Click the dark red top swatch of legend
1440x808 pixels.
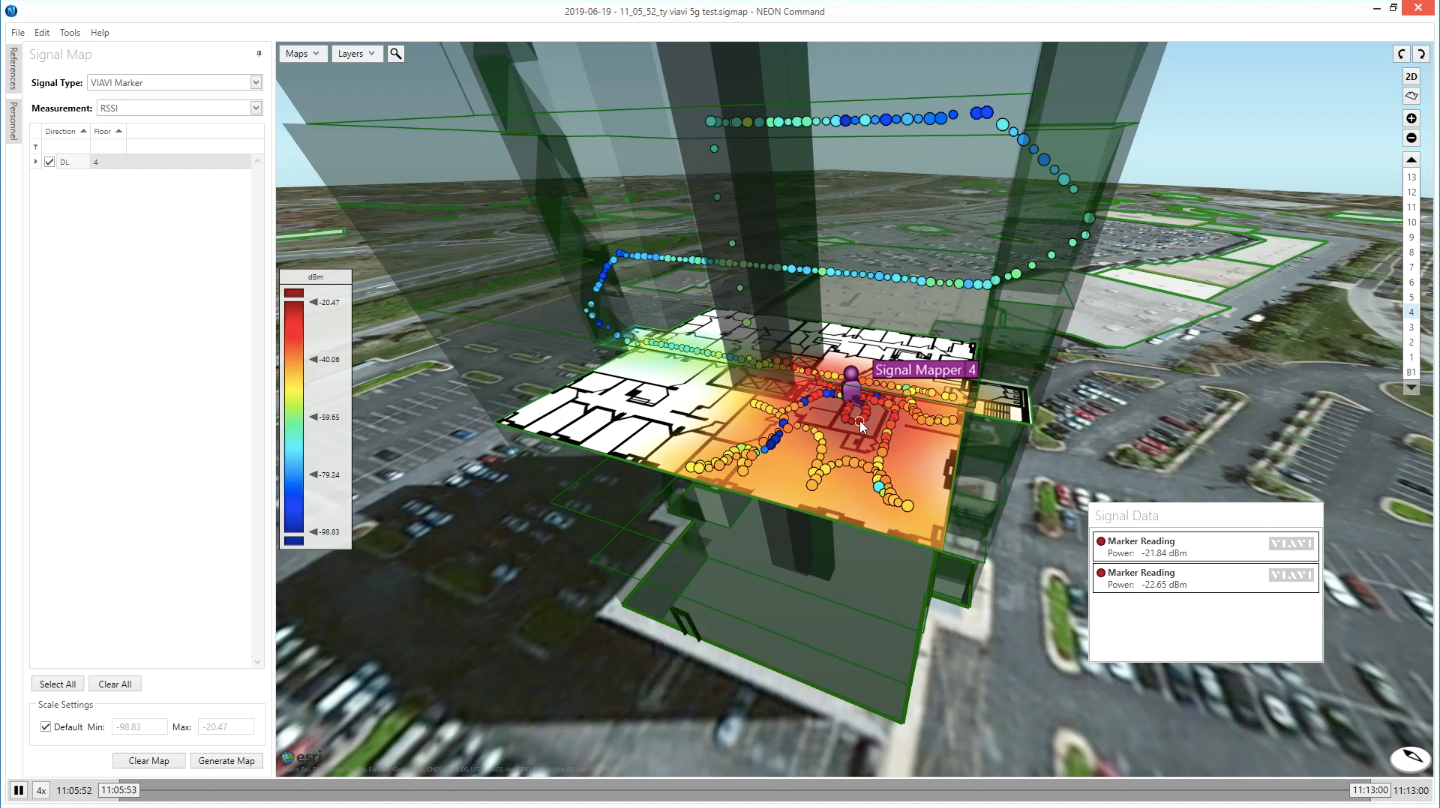pos(294,293)
